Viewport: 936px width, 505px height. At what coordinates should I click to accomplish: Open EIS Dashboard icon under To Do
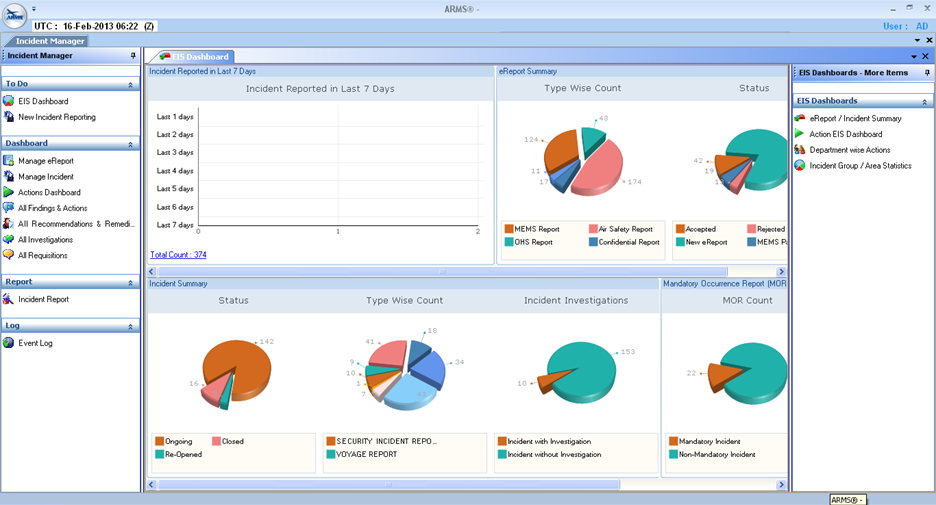(9, 101)
